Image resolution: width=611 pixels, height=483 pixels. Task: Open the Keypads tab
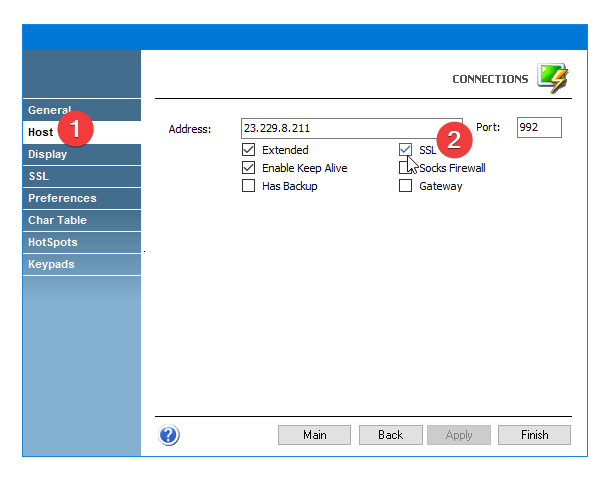(82, 264)
